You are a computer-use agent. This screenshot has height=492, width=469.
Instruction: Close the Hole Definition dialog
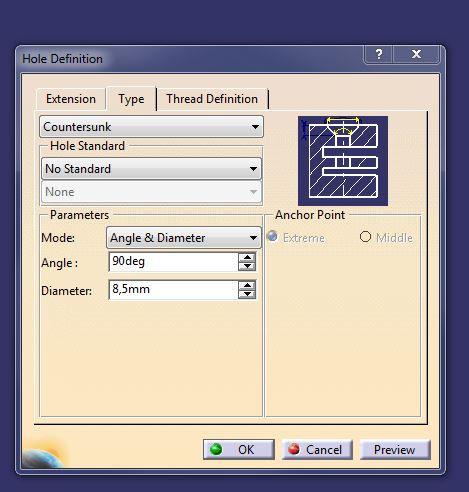[416, 54]
